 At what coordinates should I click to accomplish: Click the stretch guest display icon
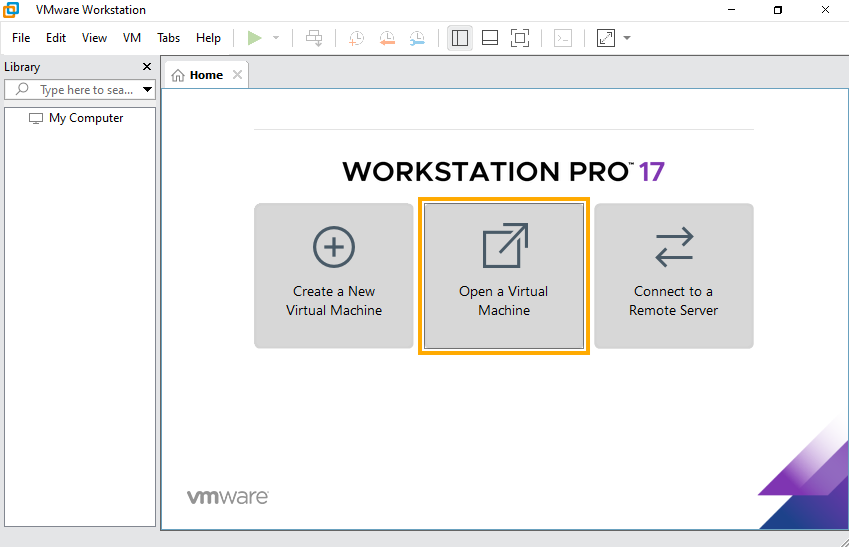click(606, 38)
